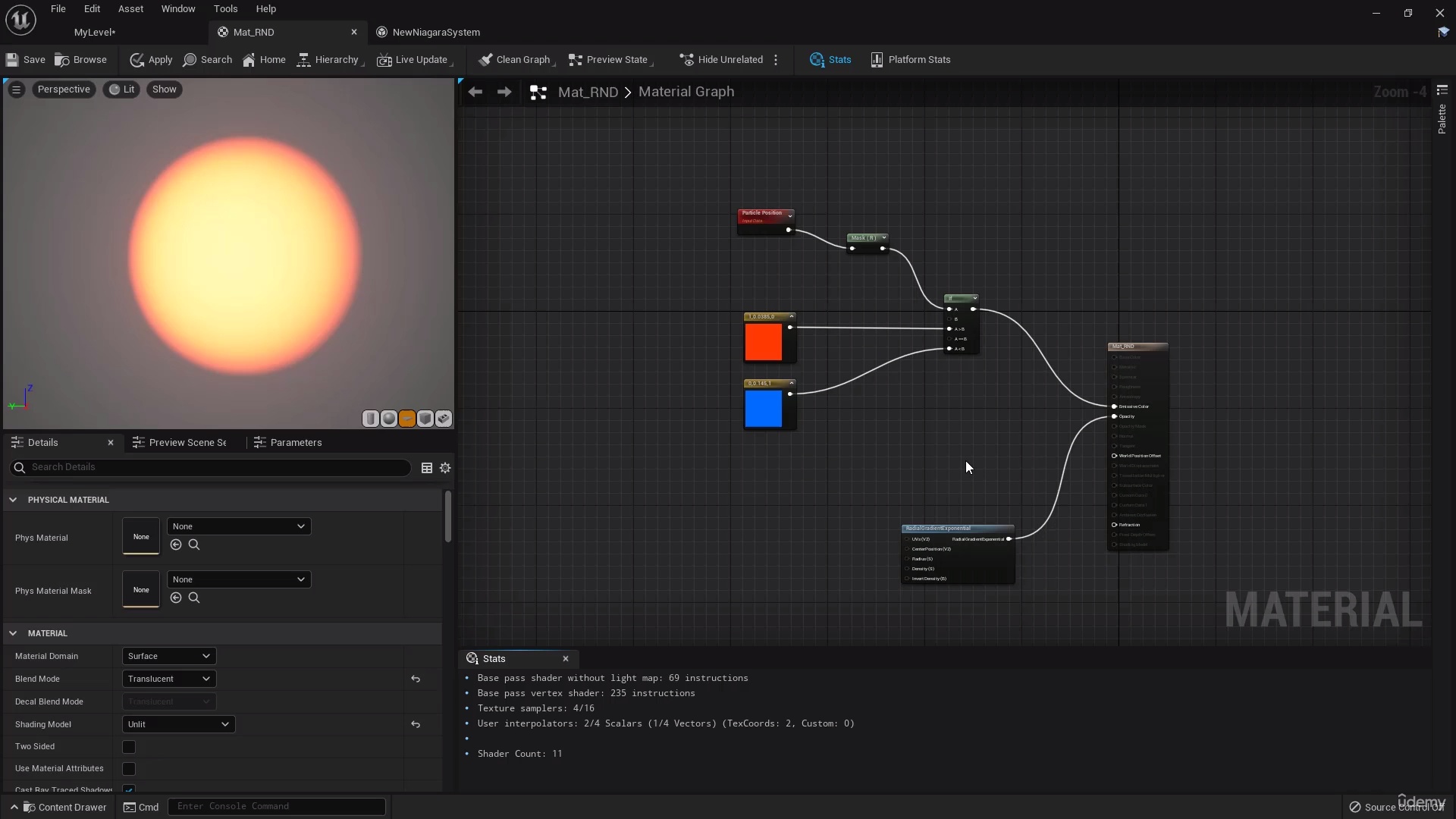Open the Window menu
The height and width of the screenshot is (819, 1456).
click(178, 8)
